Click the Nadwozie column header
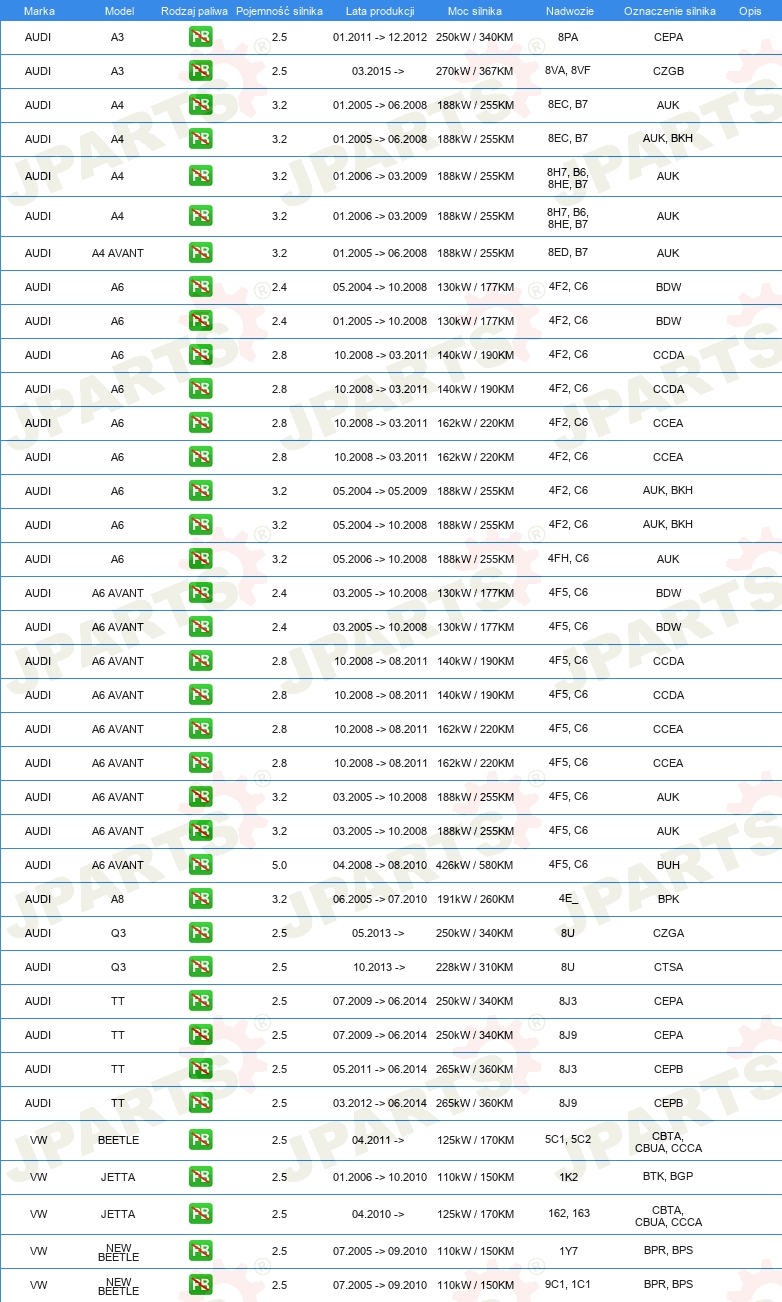 click(568, 10)
